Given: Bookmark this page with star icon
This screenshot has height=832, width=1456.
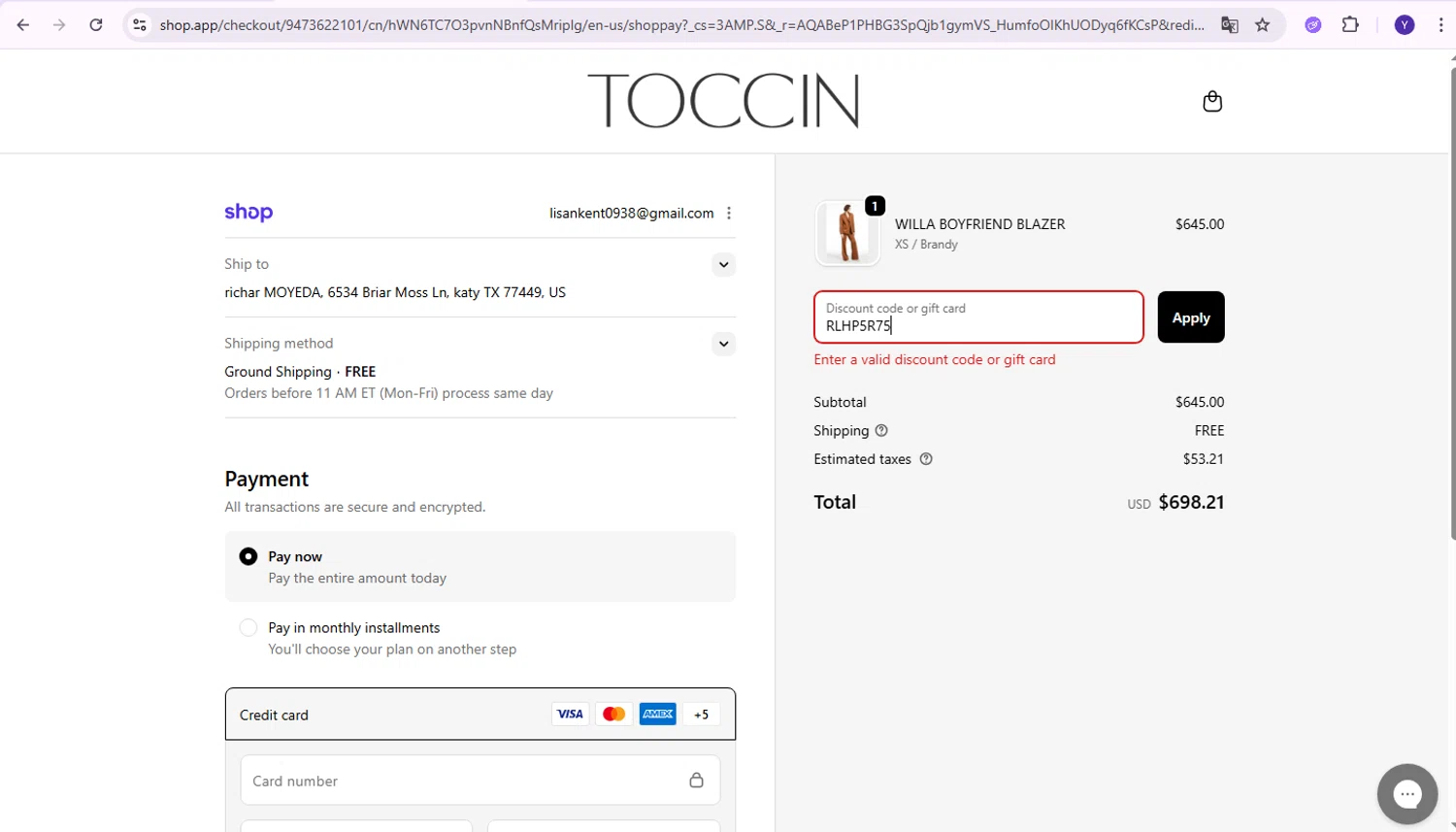Looking at the screenshot, I should 1262,25.
